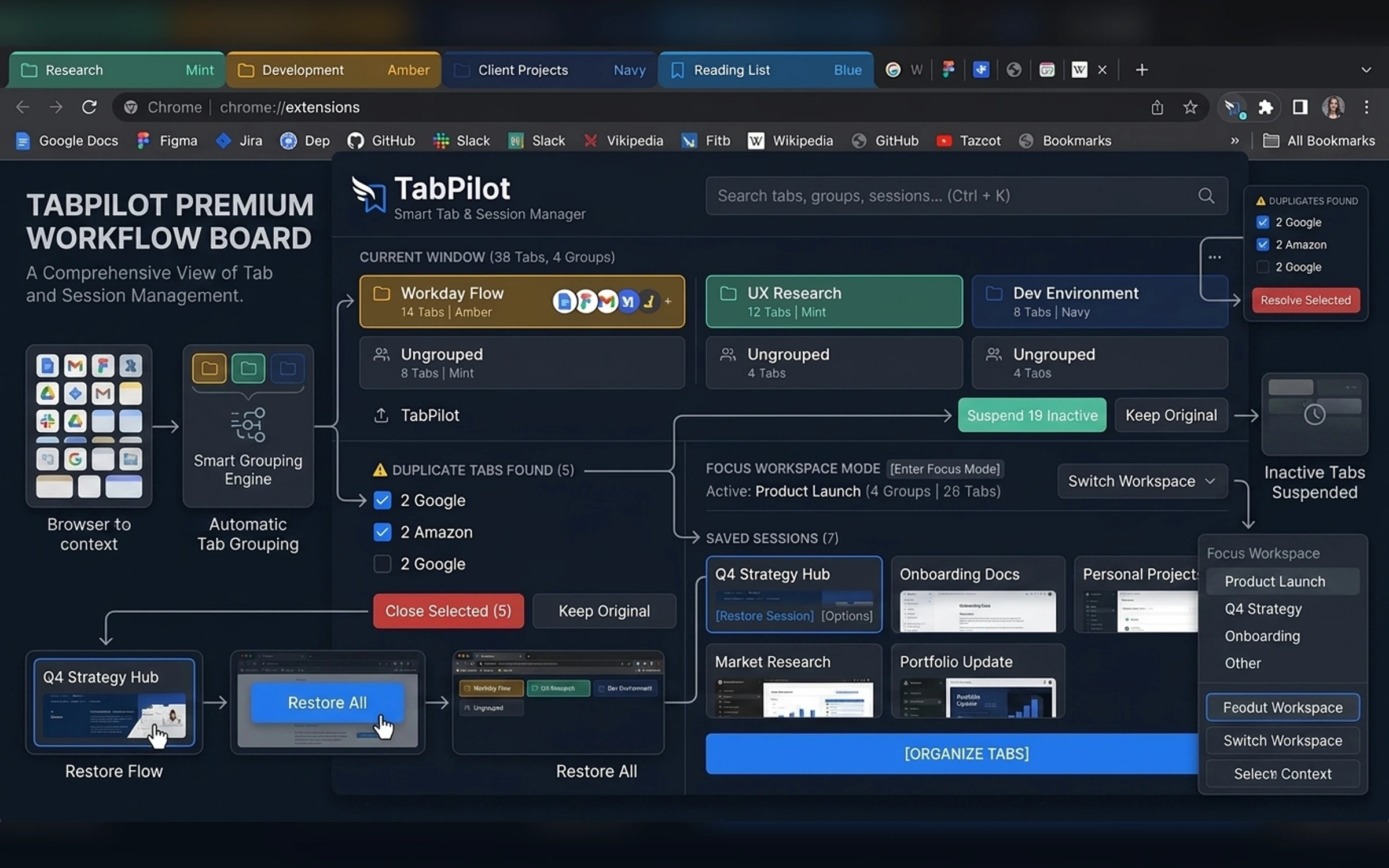This screenshot has height=868, width=1389.
Task: Open the Market Research session thumbnail
Action: tap(794, 698)
